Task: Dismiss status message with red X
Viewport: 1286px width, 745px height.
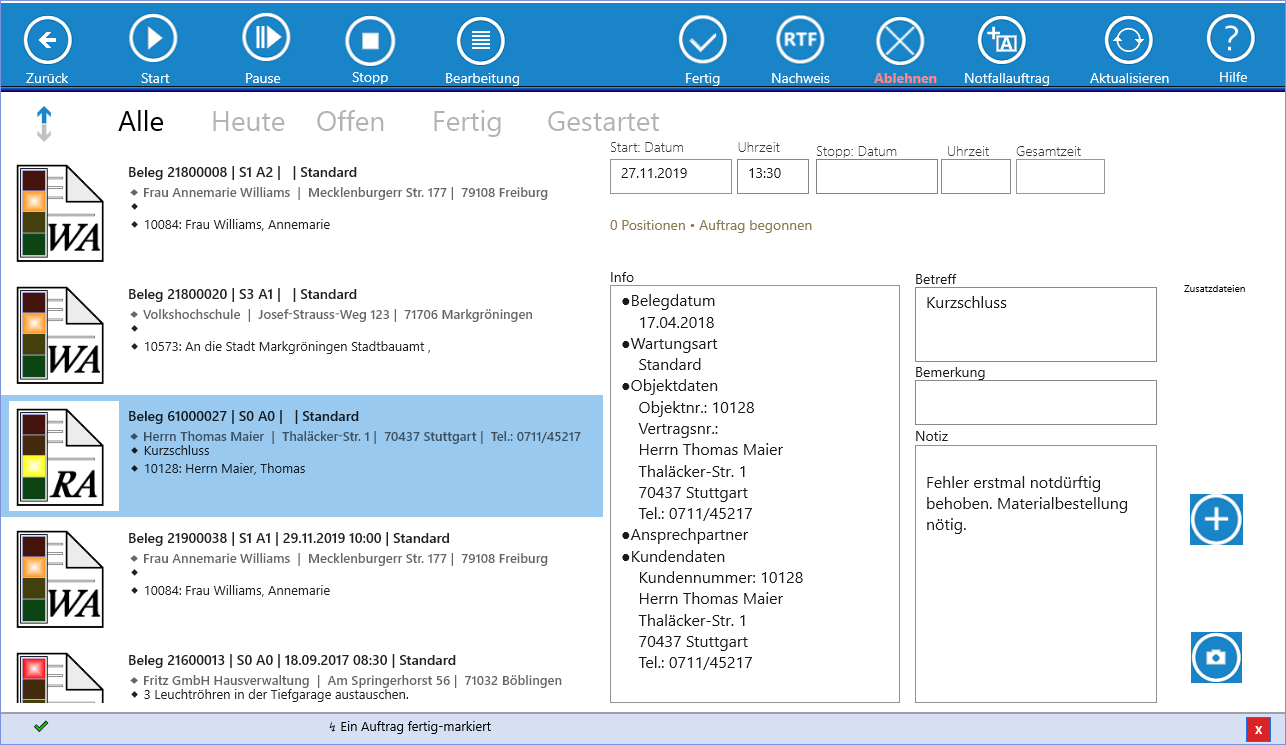Action: 1258,730
